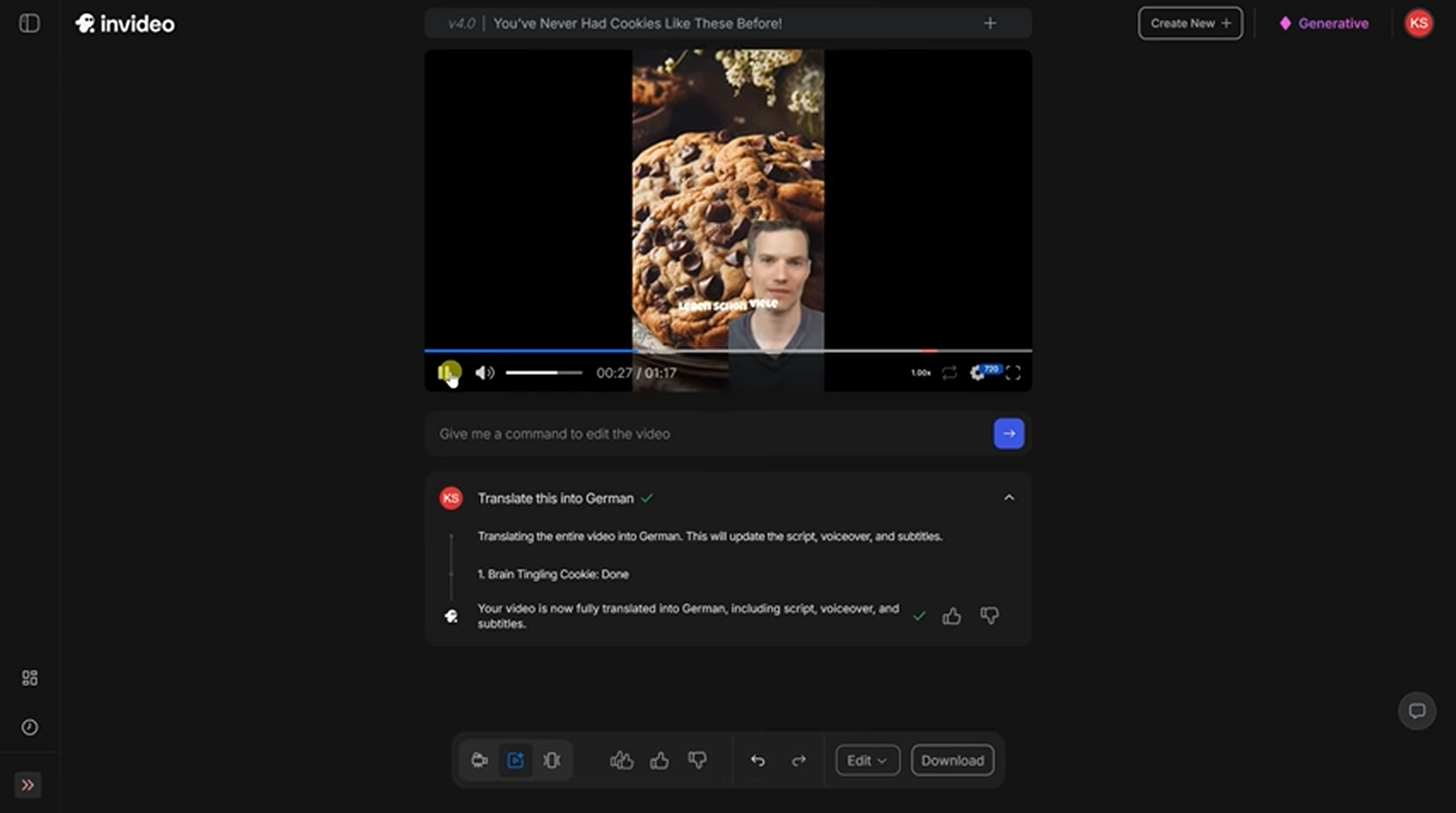Select the rightmost mode icon beside highlighted video icon

click(x=552, y=760)
